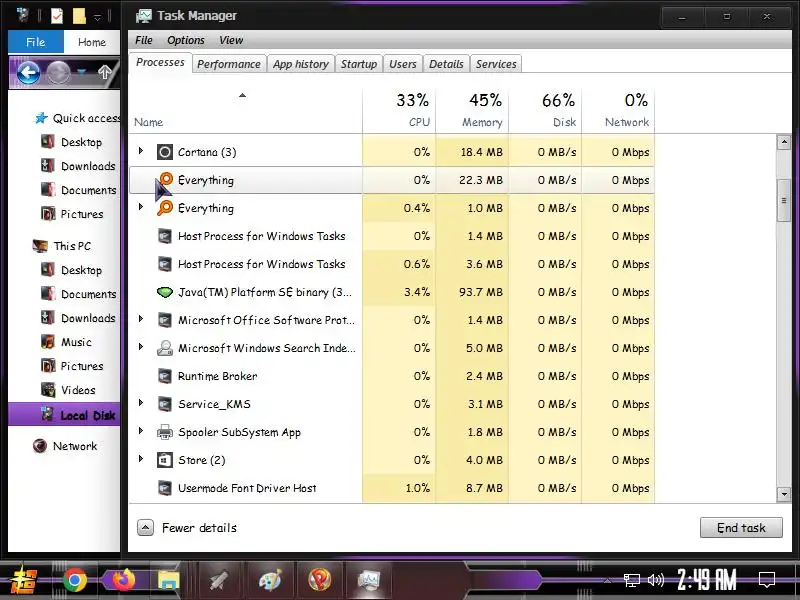Click the Store process icon
Viewport: 800px width, 600px height.
(164, 460)
